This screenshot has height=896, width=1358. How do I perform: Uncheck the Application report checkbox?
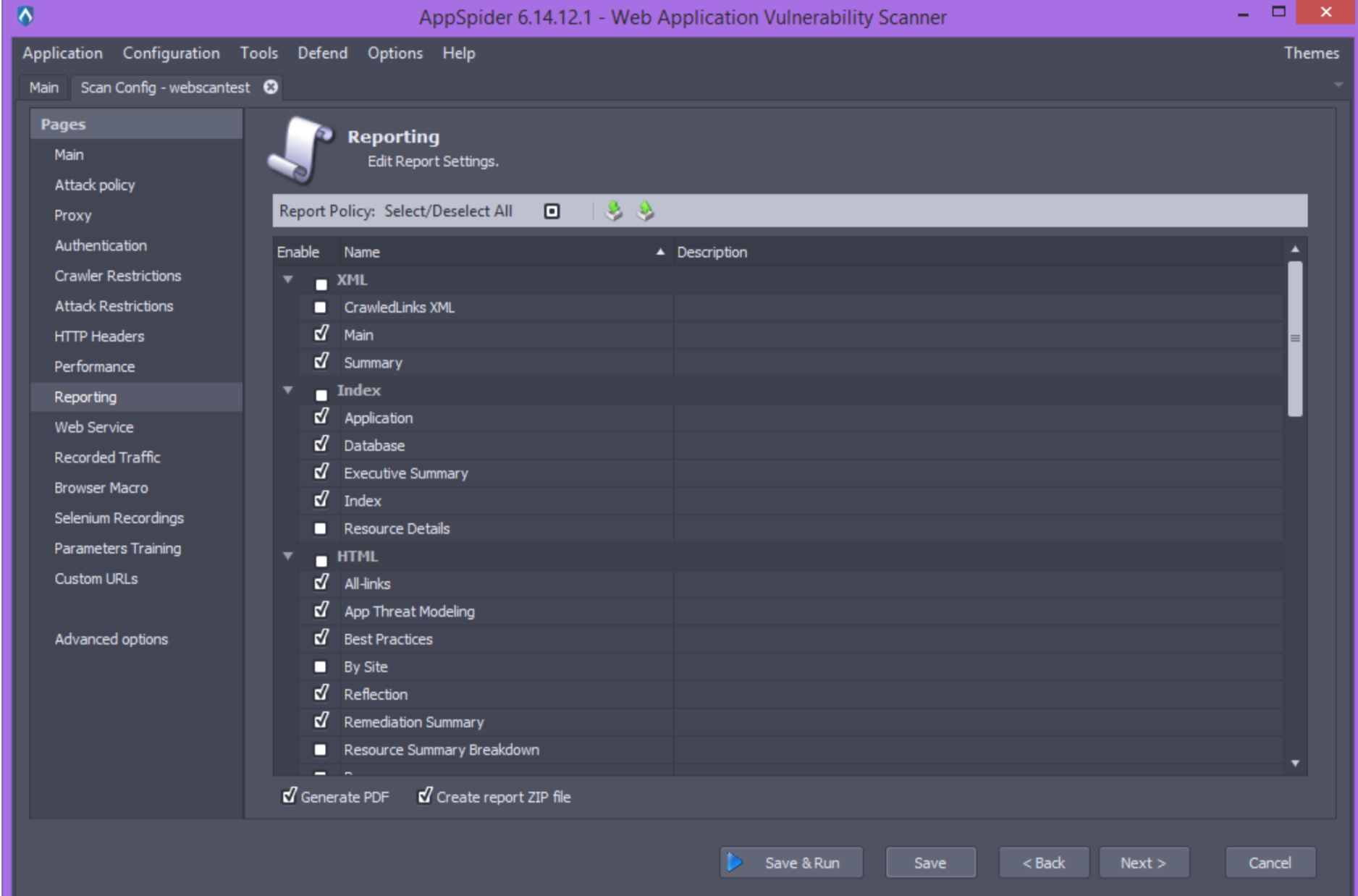(321, 416)
